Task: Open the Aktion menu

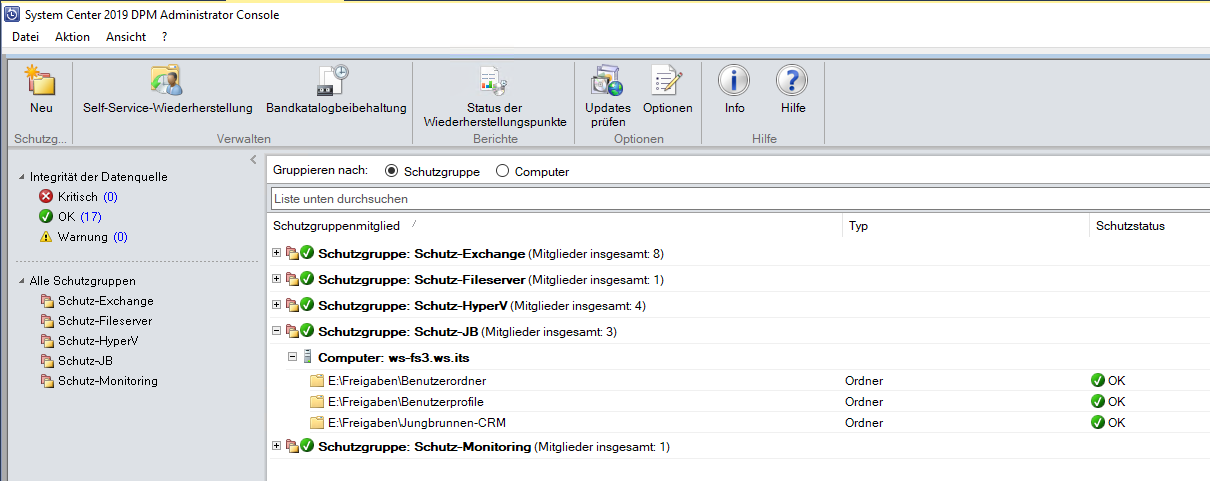Action: pyautogui.click(x=73, y=37)
